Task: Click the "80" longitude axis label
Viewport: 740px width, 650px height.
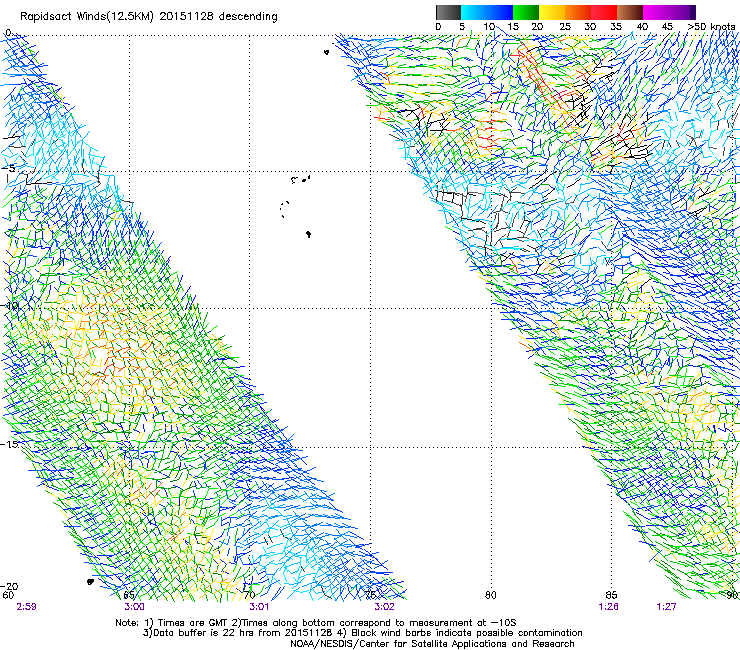Action: point(491,595)
